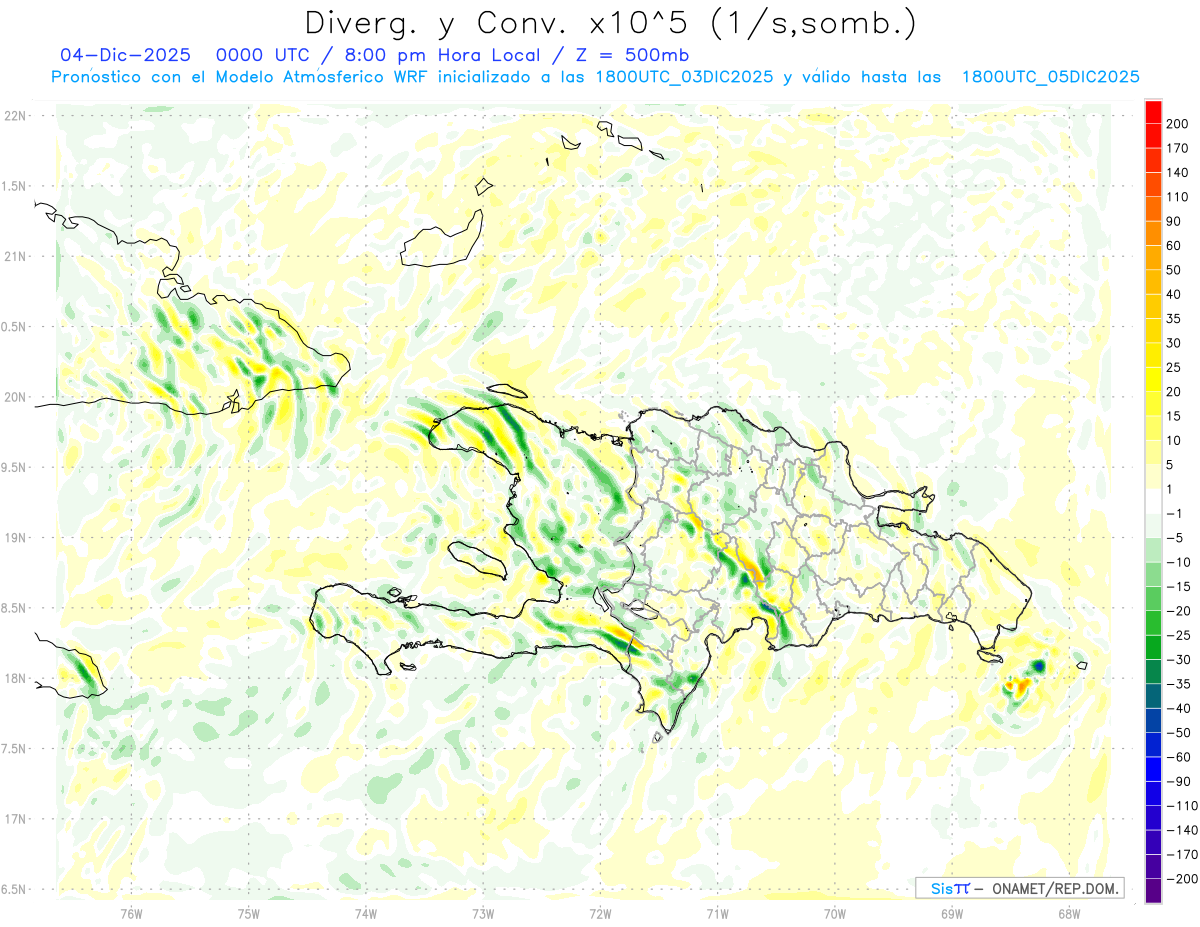Click the '21N' latitude label

(x=15, y=256)
